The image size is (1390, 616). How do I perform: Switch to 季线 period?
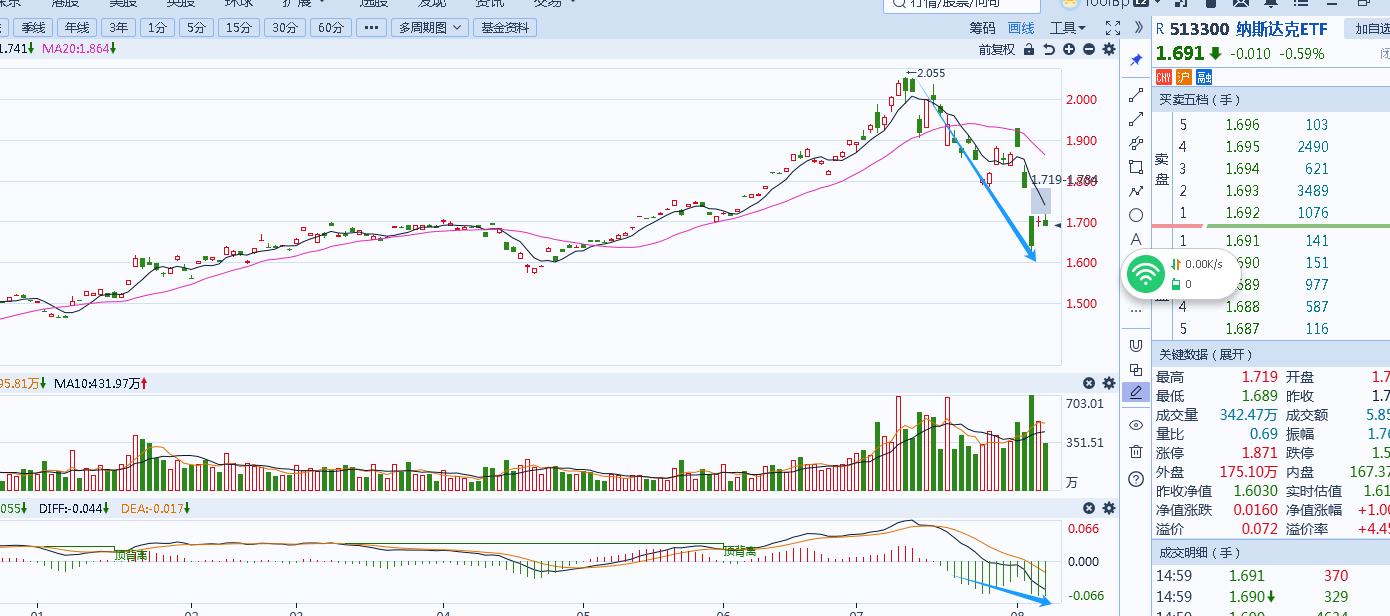click(x=33, y=28)
